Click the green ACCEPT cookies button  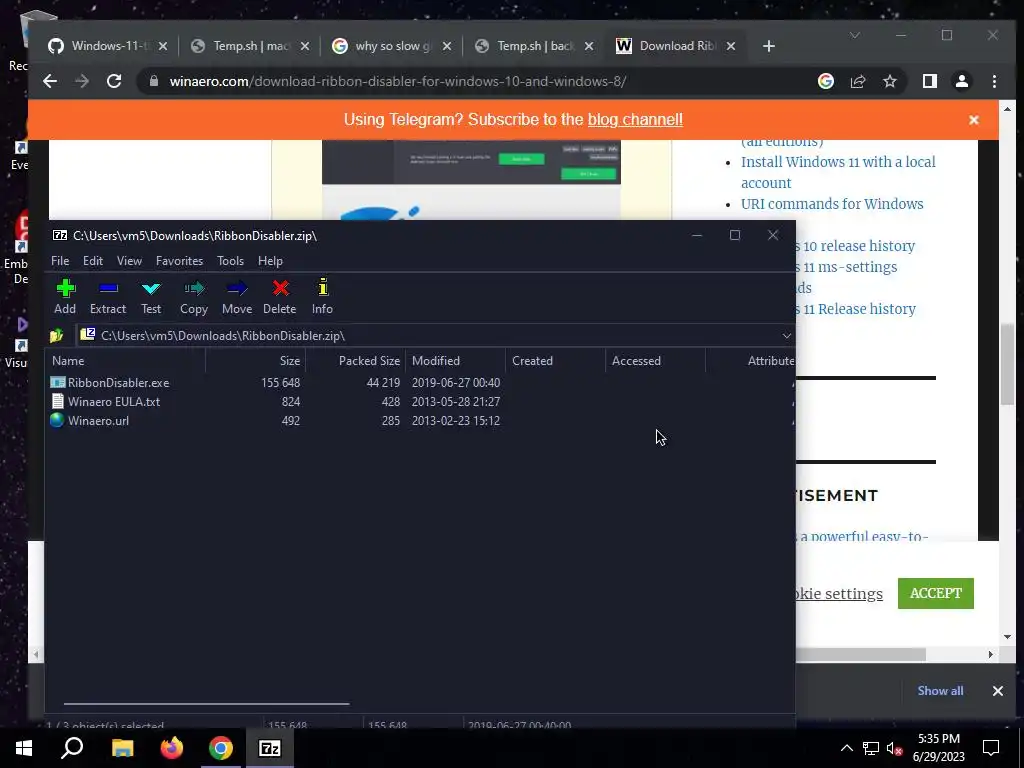point(935,593)
